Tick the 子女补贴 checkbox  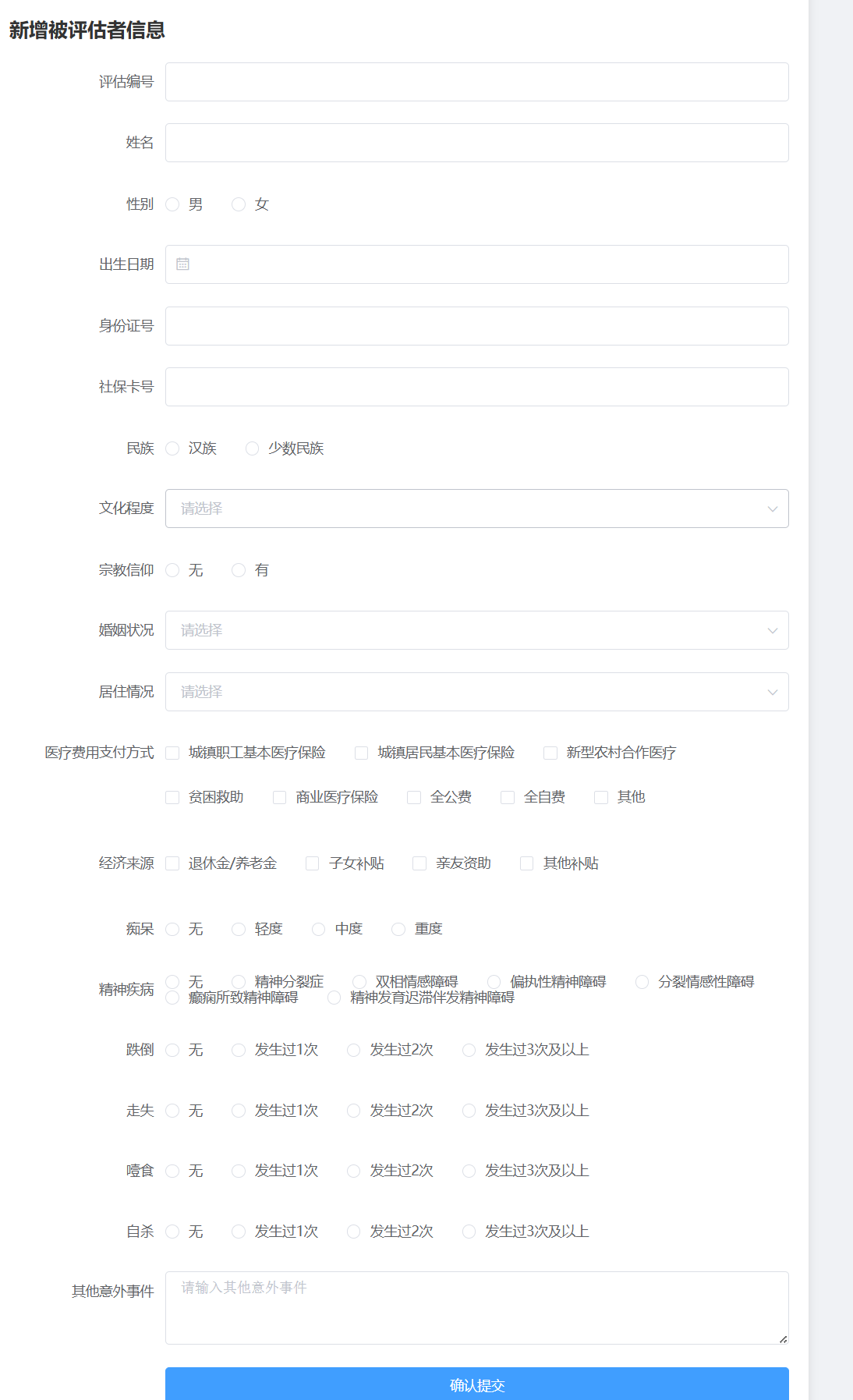coord(312,863)
